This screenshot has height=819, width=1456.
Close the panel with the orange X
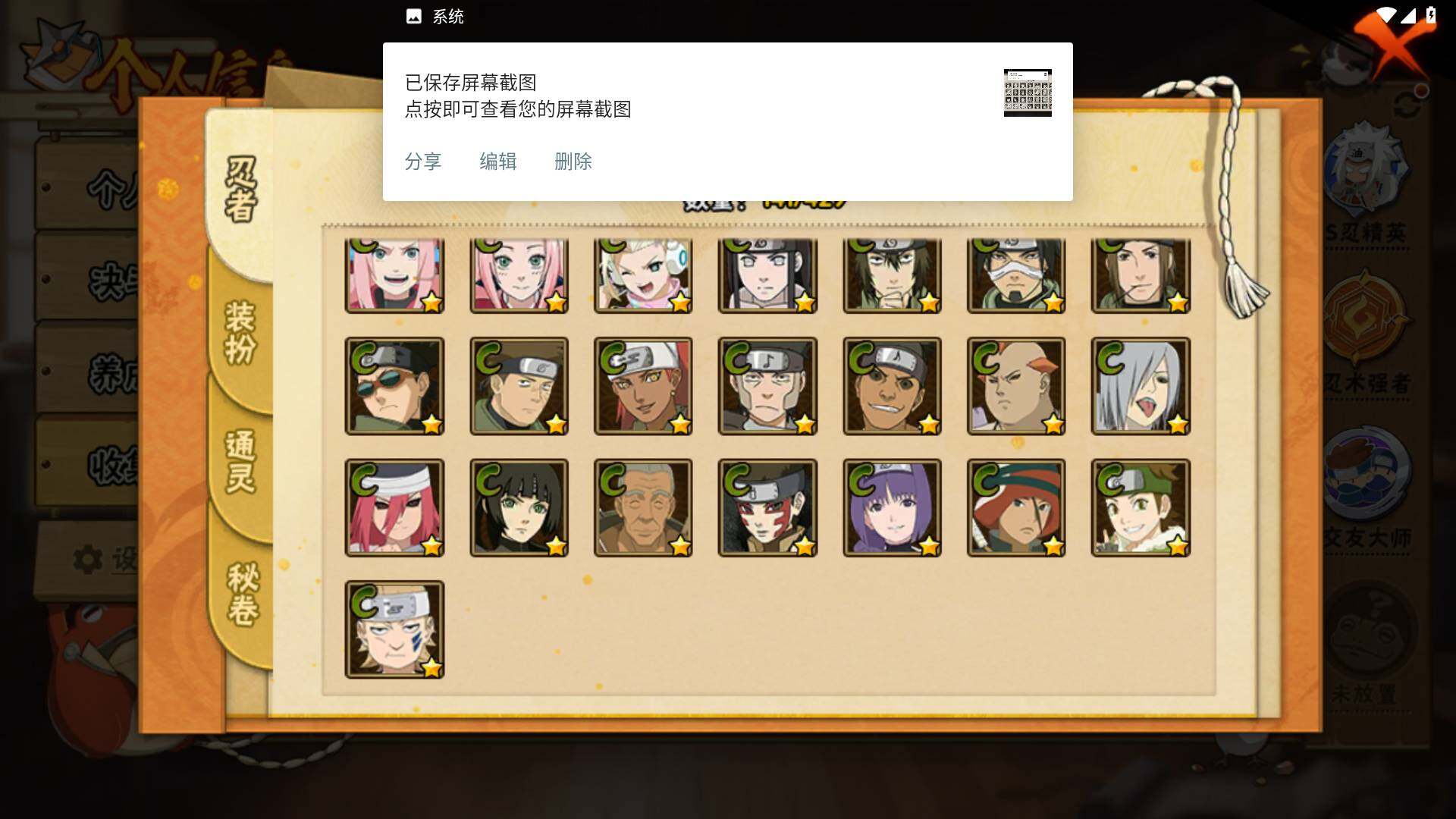1394,45
